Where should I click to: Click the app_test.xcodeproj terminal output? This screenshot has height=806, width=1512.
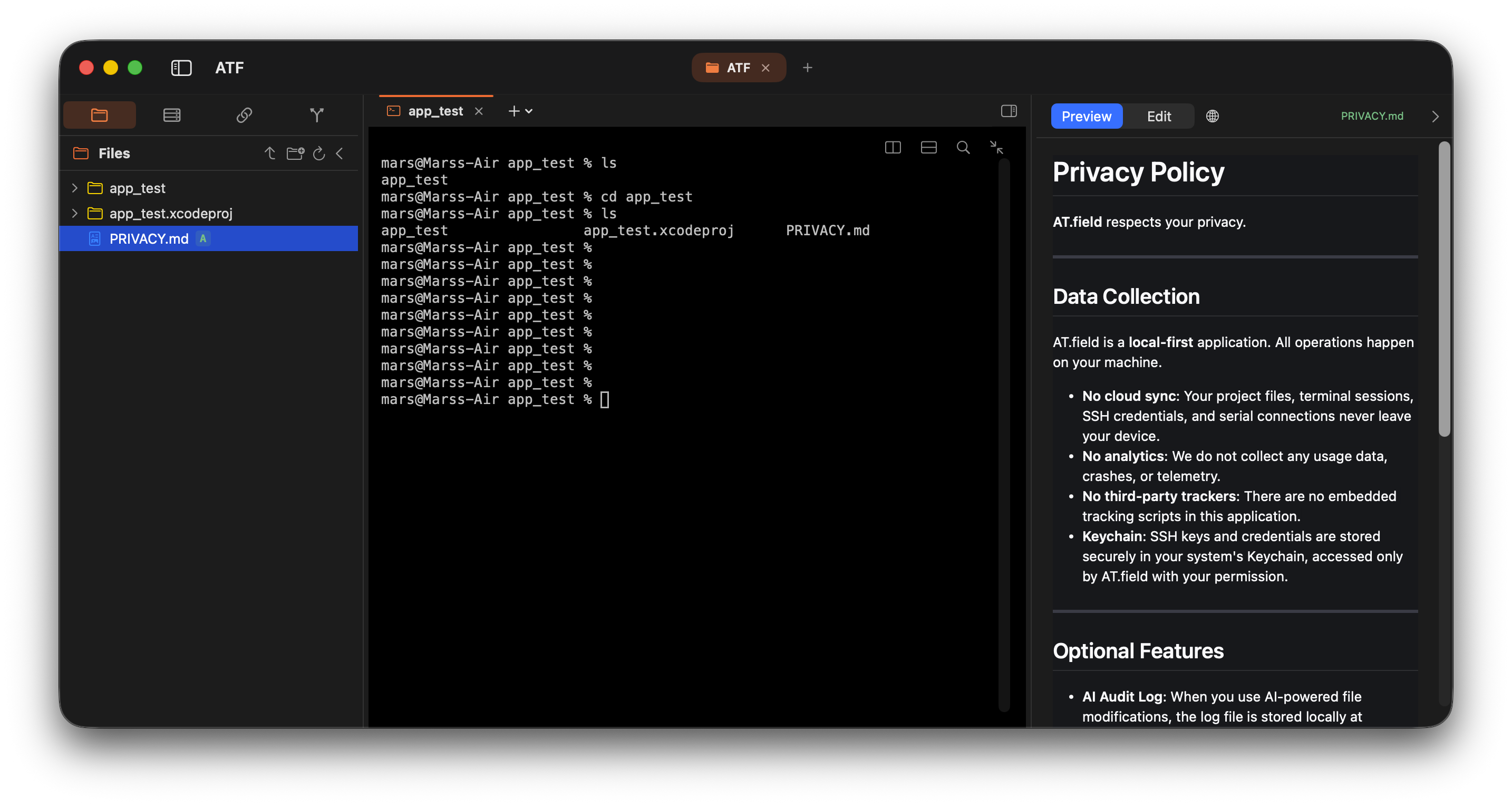(658, 231)
